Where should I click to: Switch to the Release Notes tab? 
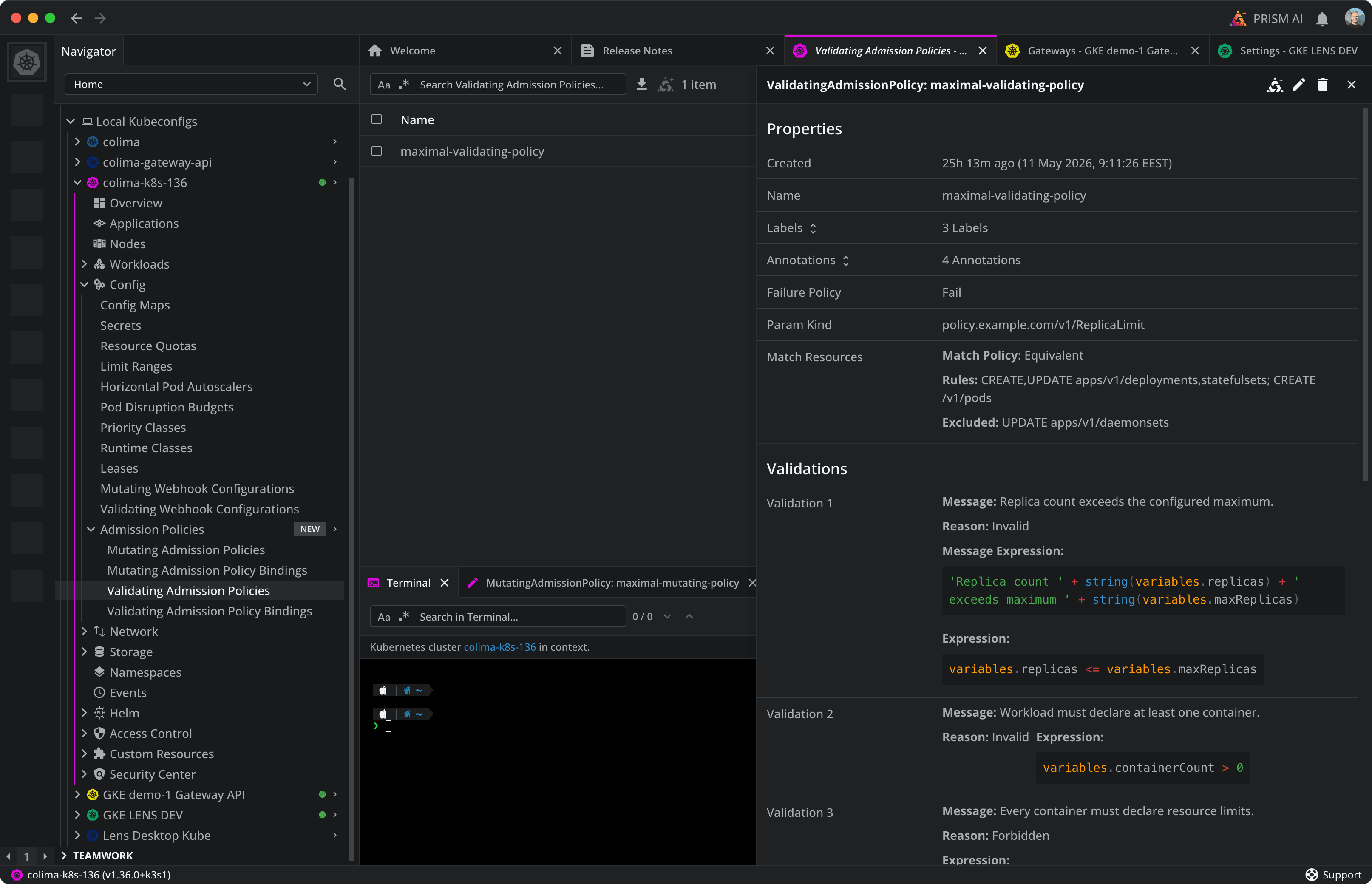coord(677,51)
